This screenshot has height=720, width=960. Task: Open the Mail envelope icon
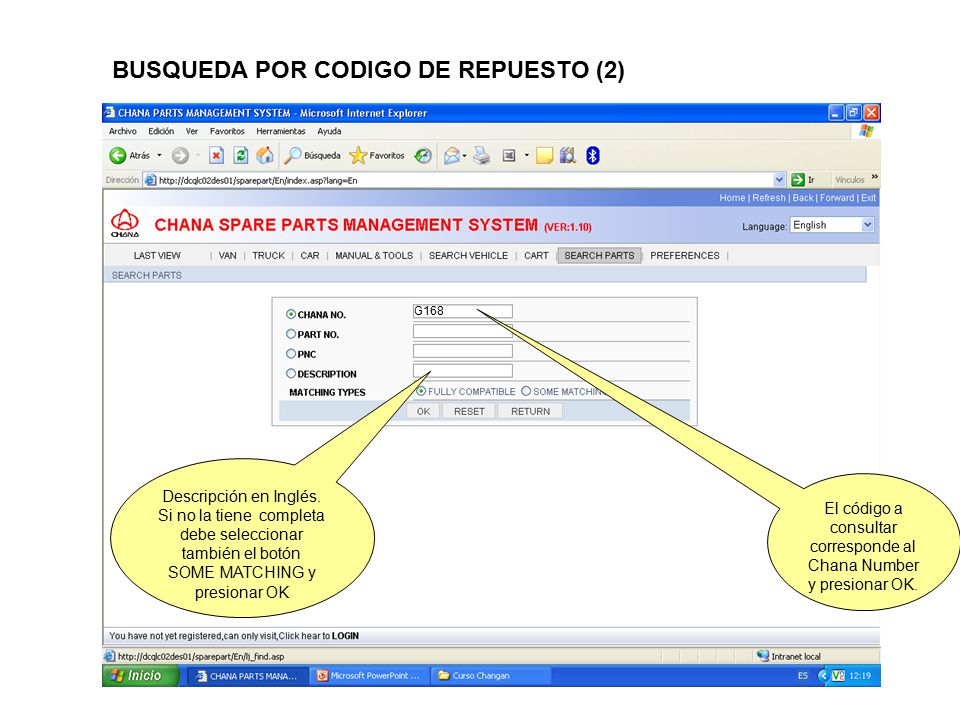point(452,156)
